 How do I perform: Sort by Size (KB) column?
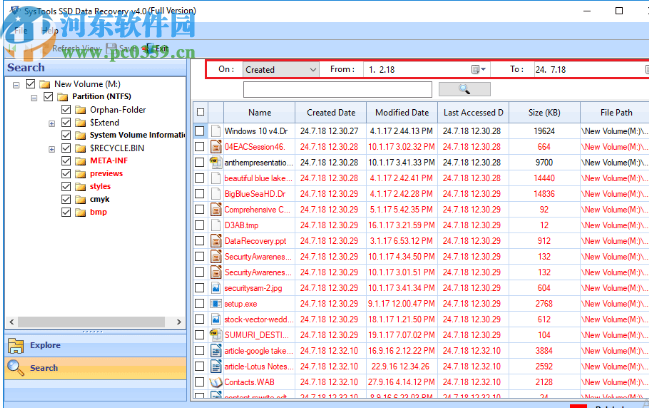(544, 113)
